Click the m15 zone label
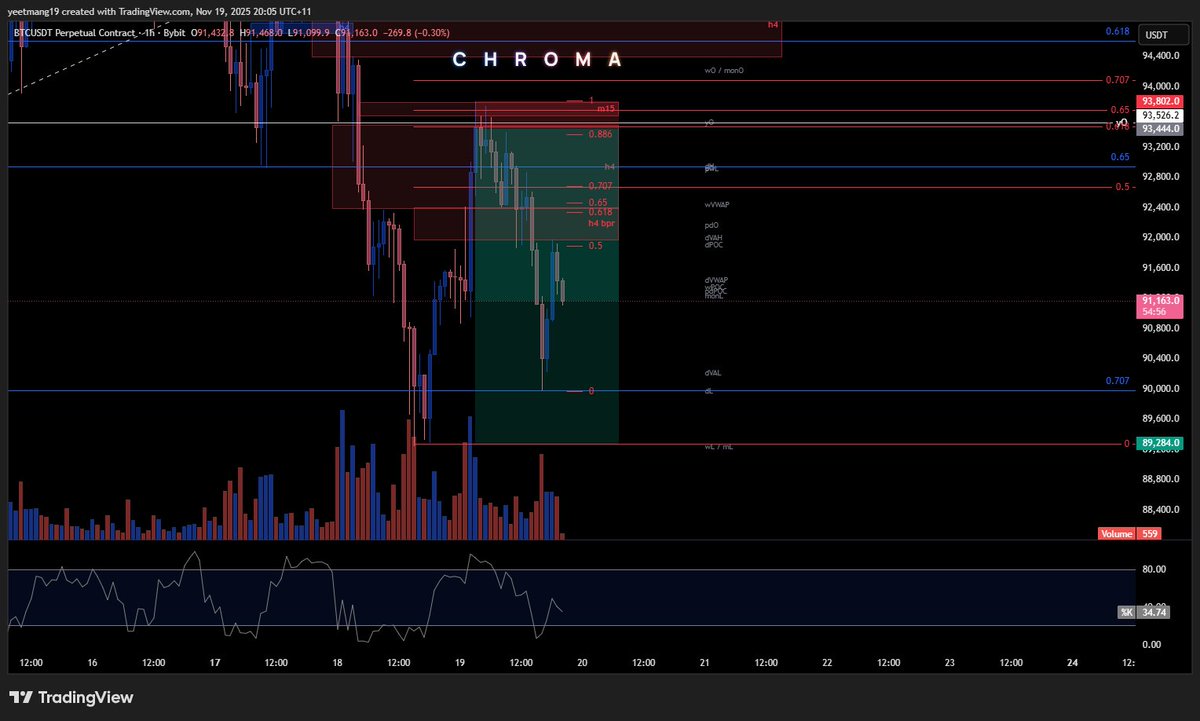 [x=606, y=108]
